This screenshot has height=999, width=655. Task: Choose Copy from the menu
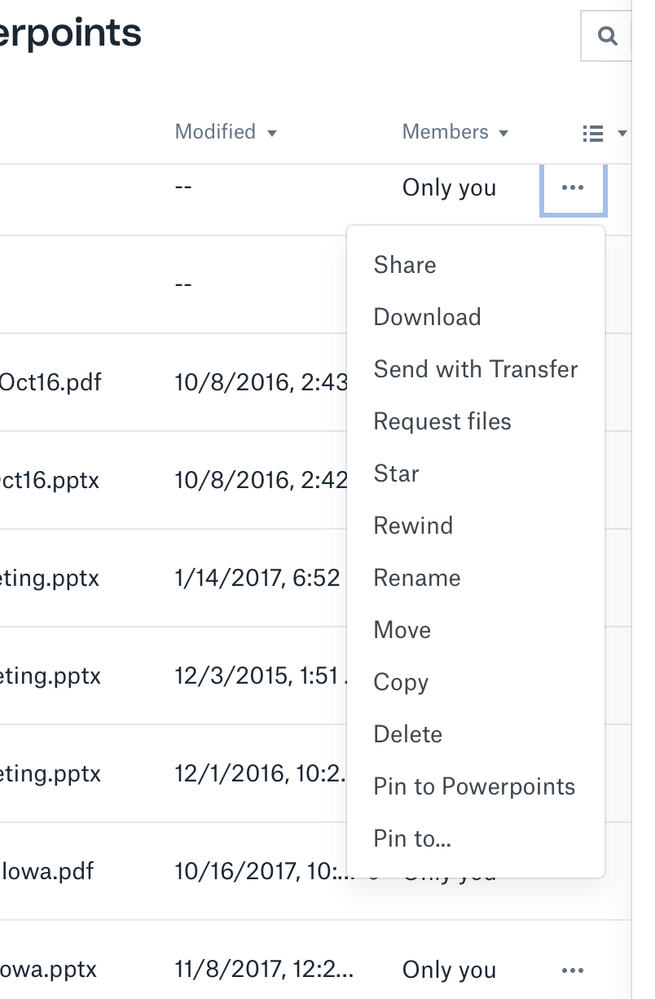401,682
